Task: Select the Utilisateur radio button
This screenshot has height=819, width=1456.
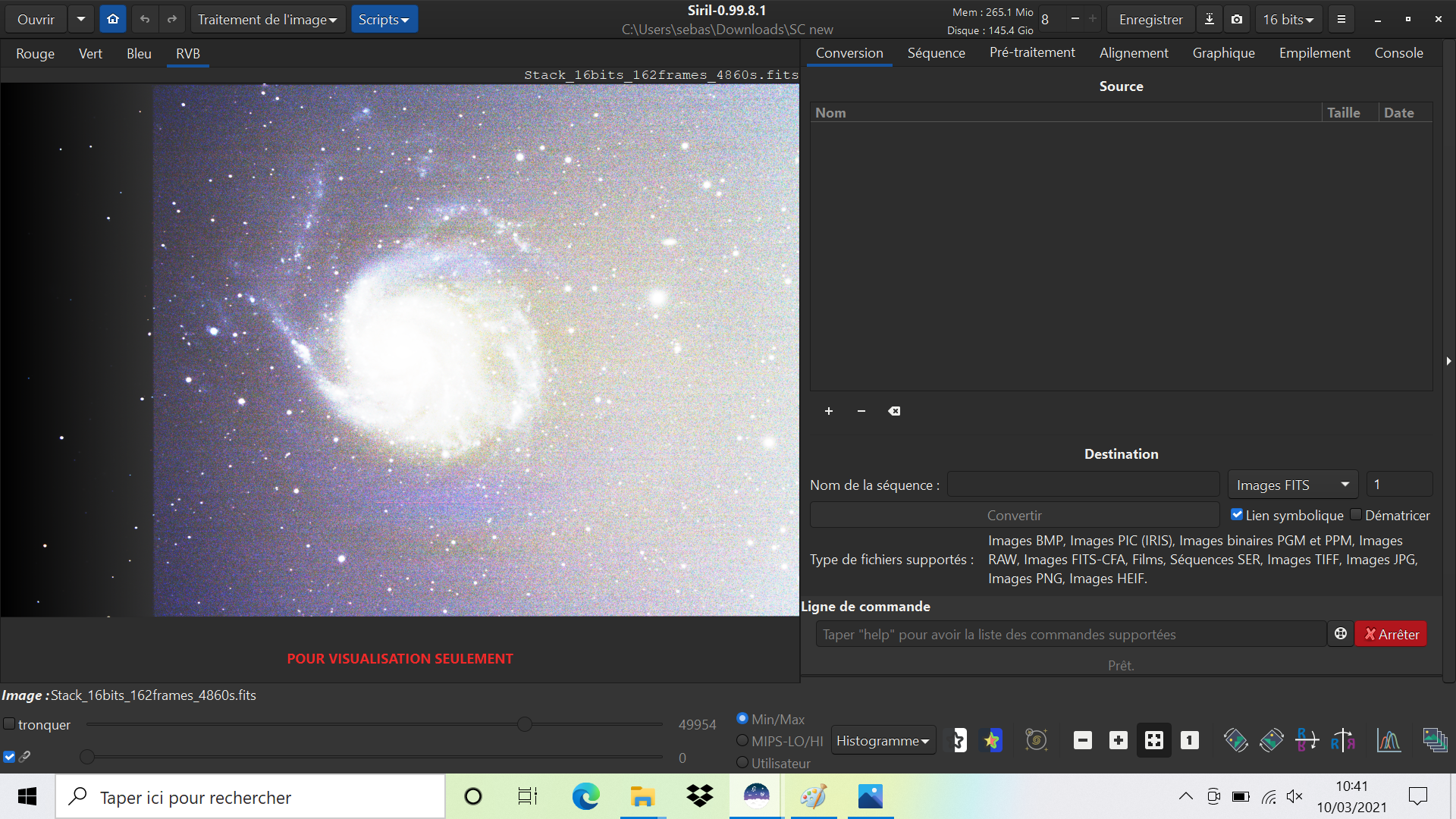Action: [x=742, y=763]
